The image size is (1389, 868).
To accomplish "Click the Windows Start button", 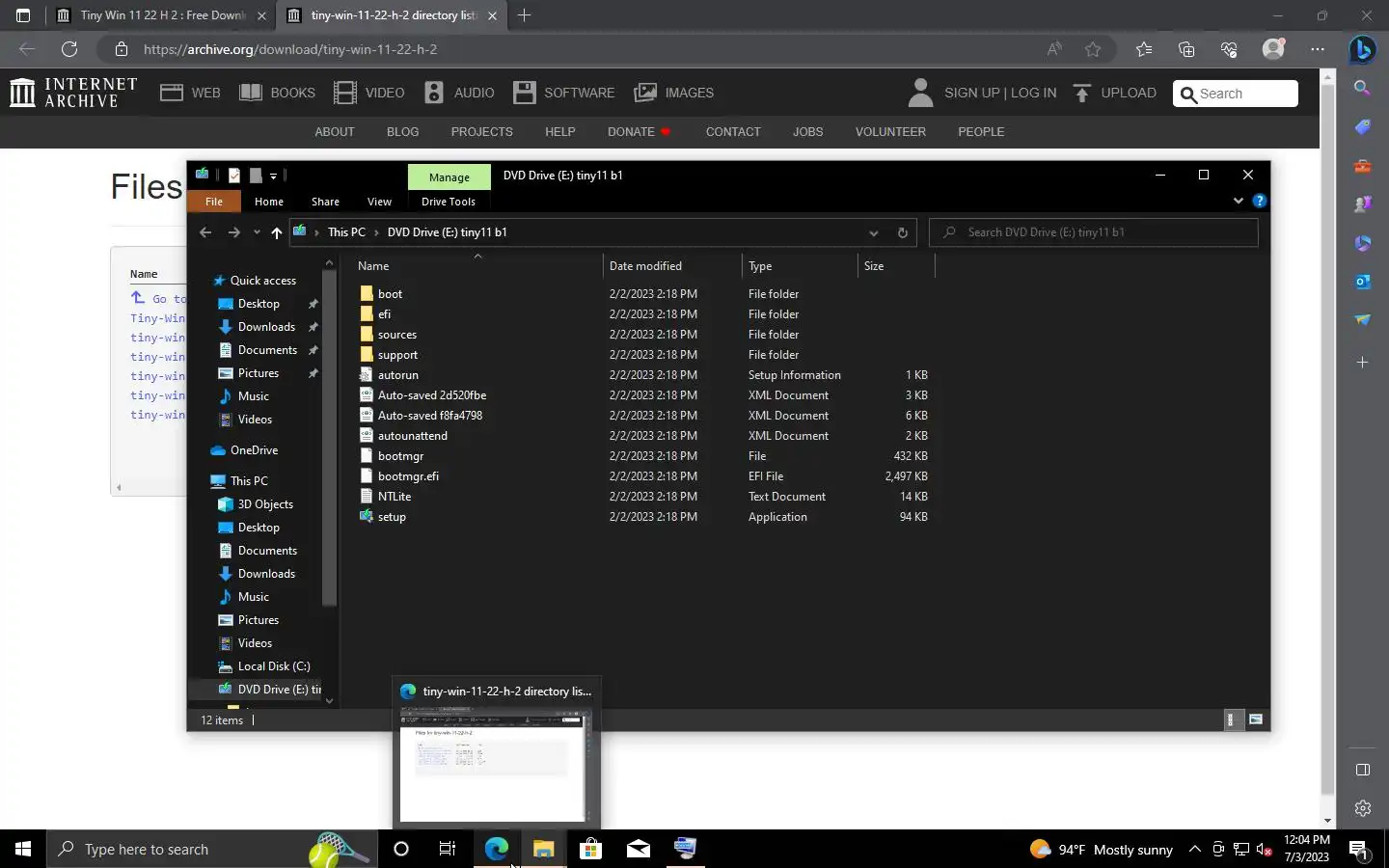I will point(23,849).
